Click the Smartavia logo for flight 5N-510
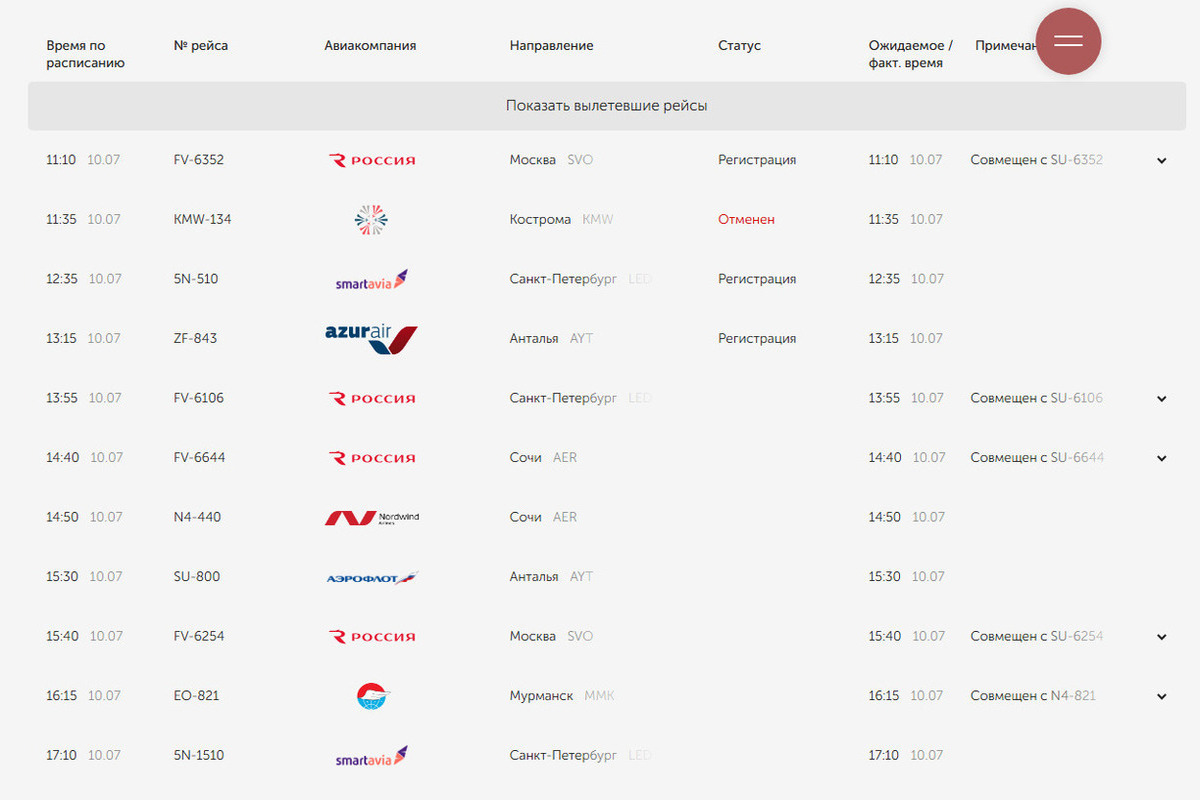Screen dimensions: 1200x800 372,280
